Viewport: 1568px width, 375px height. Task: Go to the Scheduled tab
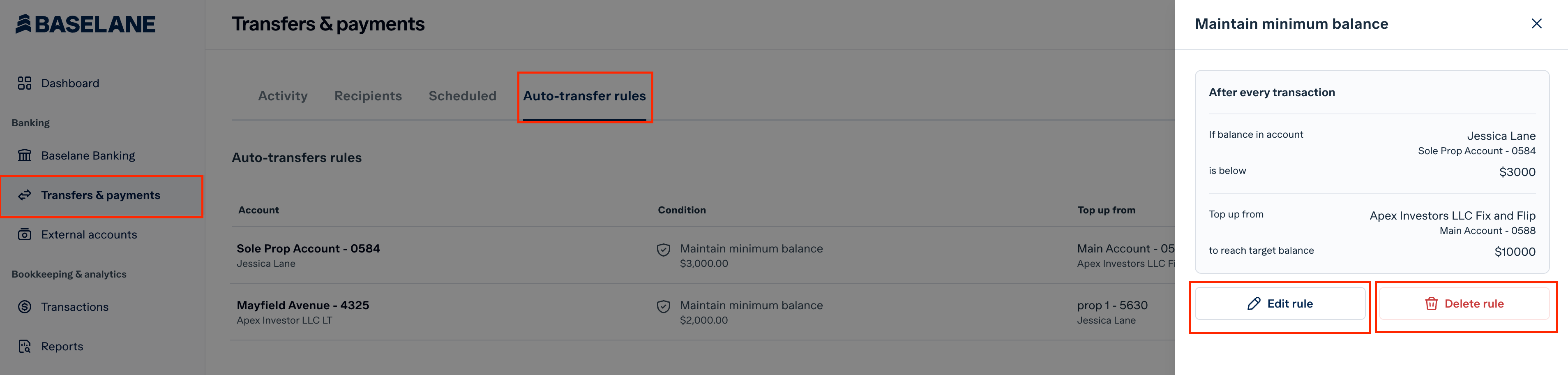(x=462, y=96)
